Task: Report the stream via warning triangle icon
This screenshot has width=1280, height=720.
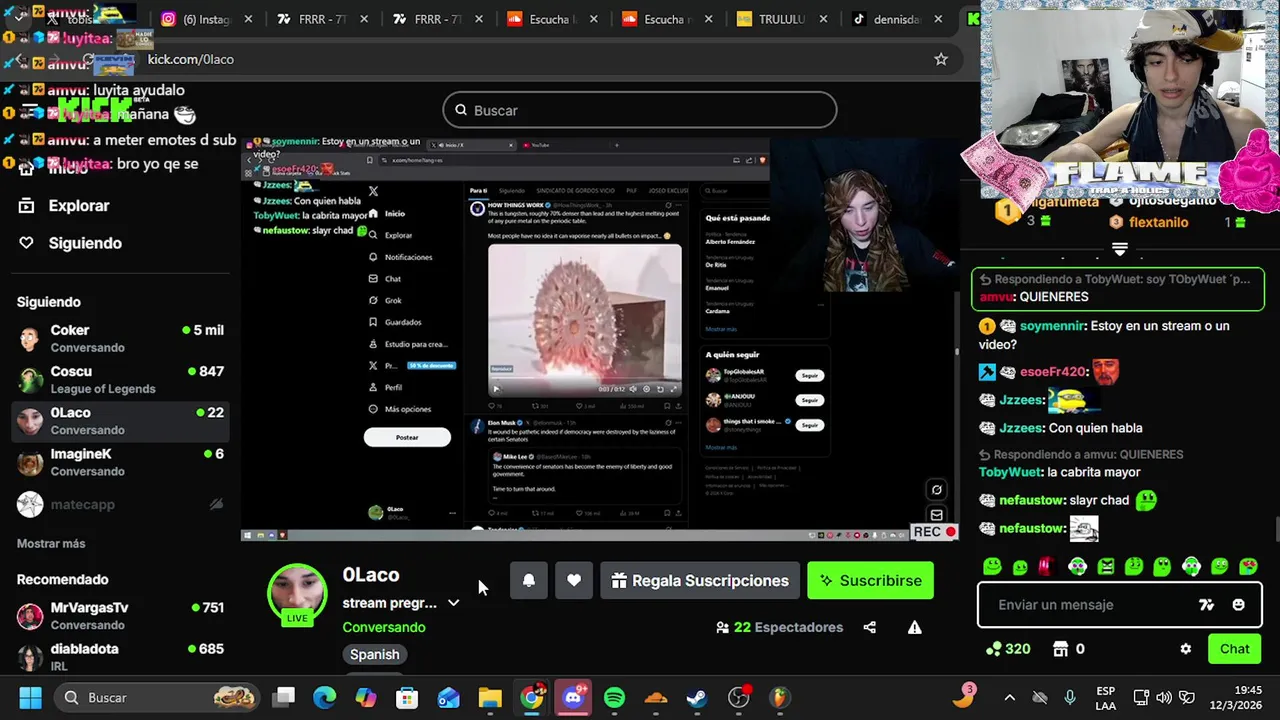Action: coord(915,627)
